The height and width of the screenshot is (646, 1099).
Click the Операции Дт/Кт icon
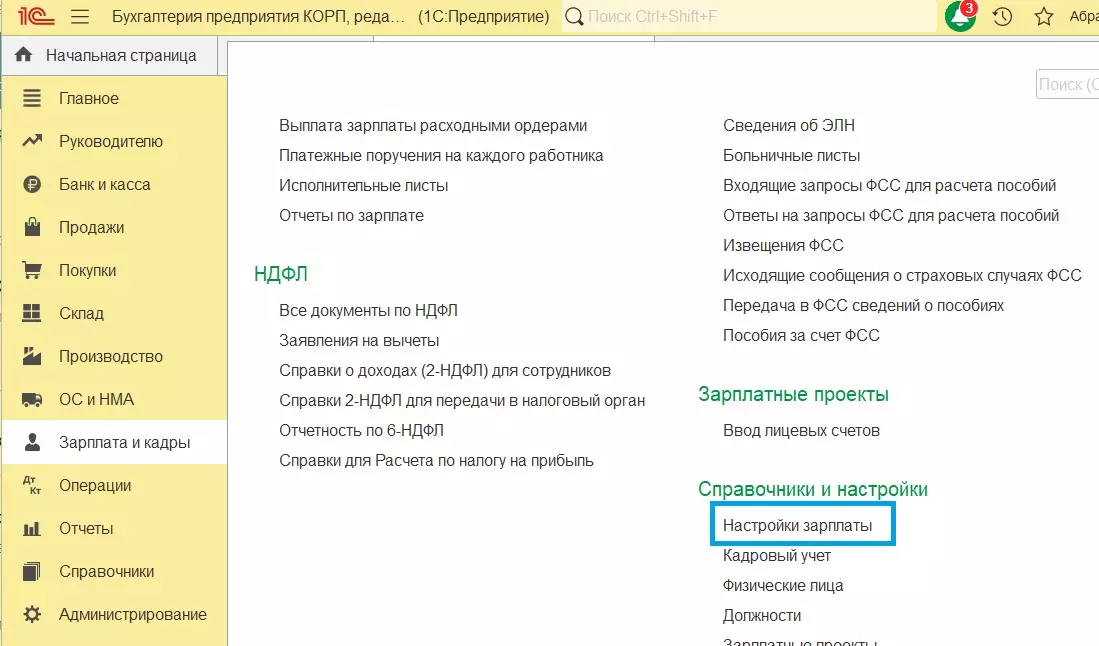click(x=32, y=485)
